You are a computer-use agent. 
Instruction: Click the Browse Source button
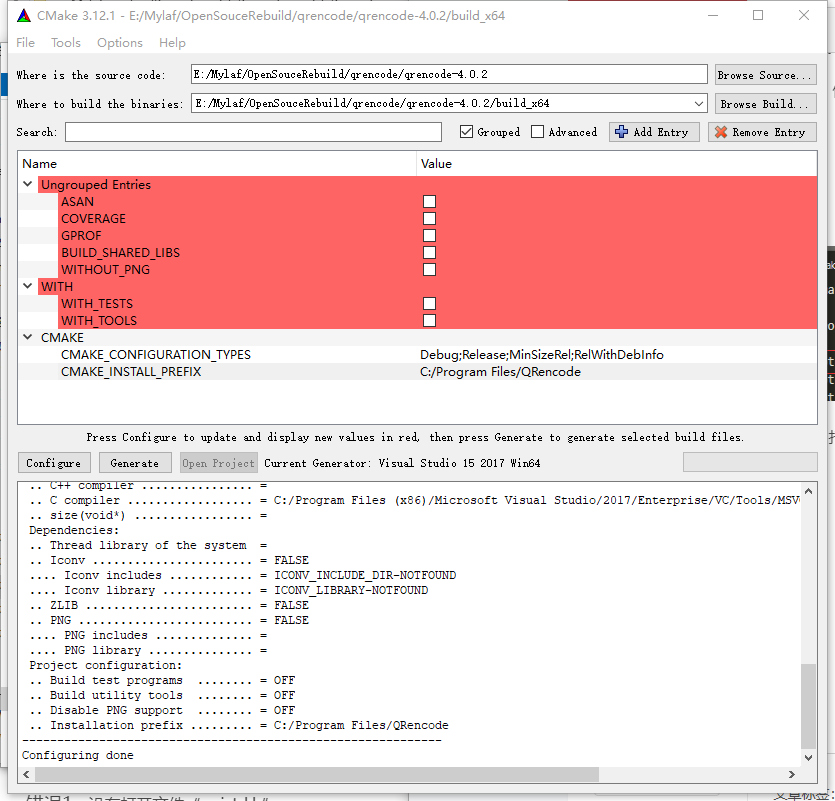click(765, 74)
